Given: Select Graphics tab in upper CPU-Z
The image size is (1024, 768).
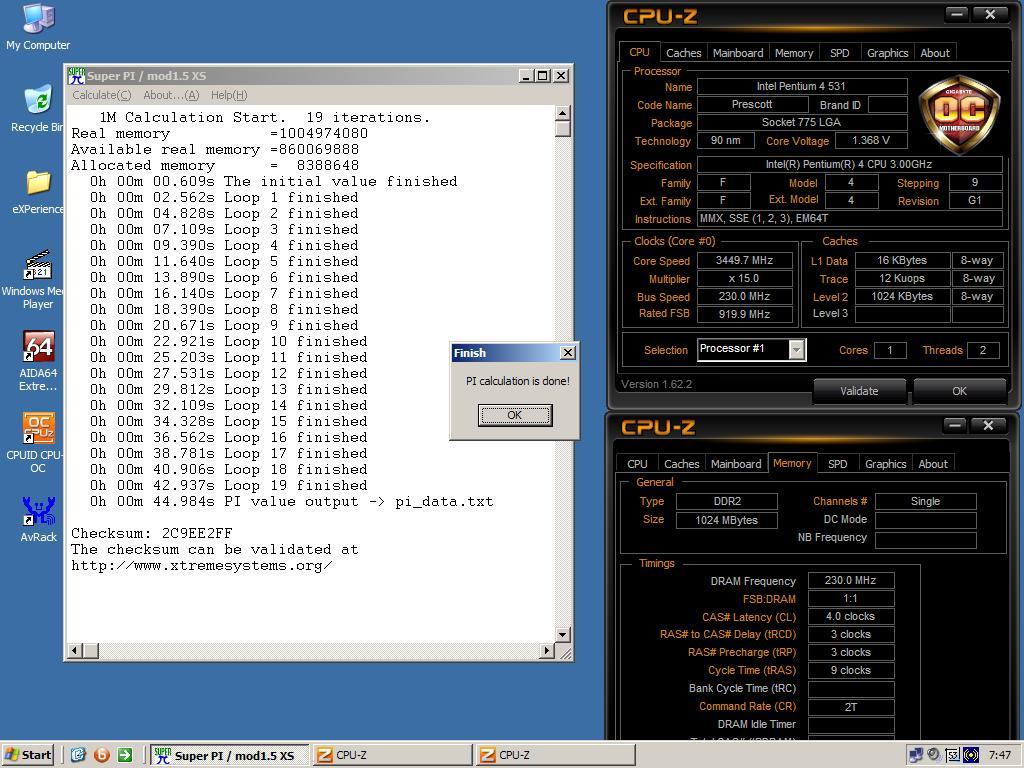Looking at the screenshot, I should click(x=888, y=53).
